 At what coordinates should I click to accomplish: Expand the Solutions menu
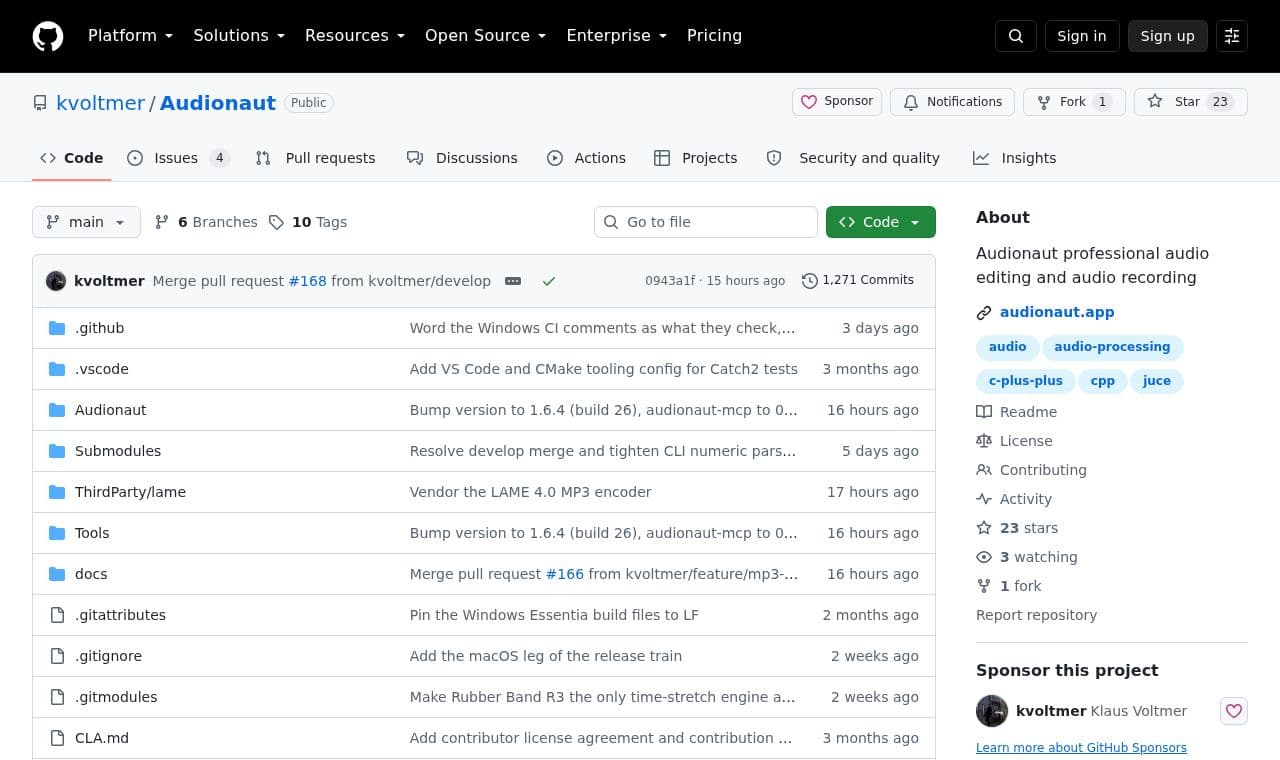[239, 36]
